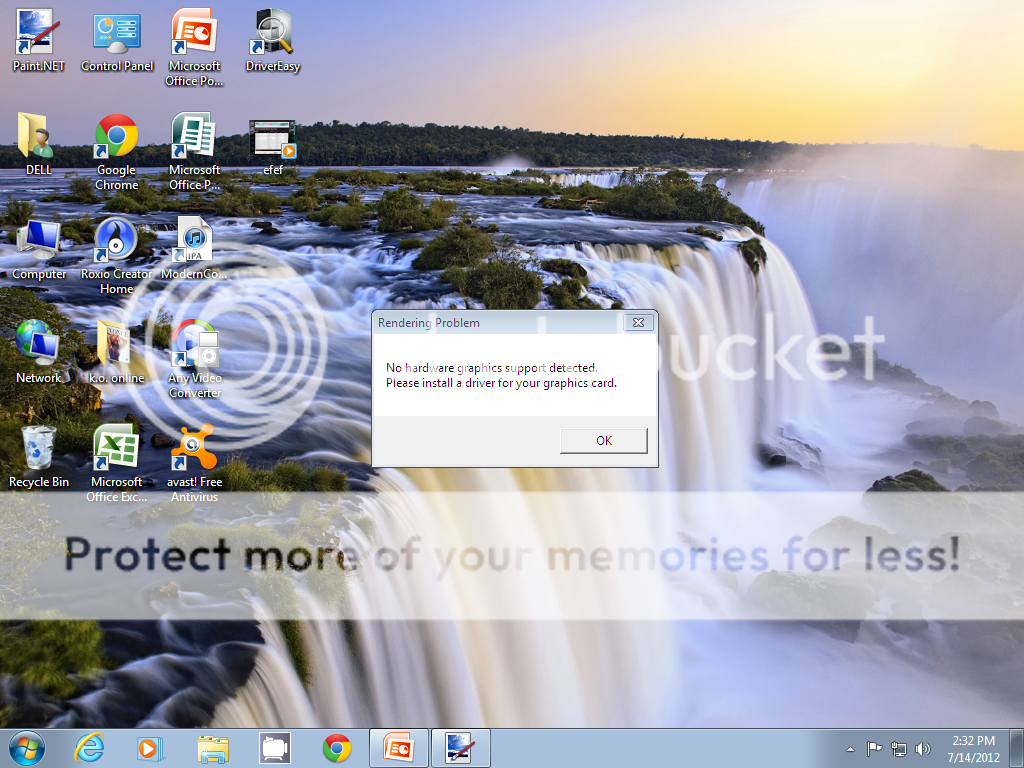This screenshot has height=768, width=1024.
Task: Select the Microsoft Office Excel desktop shortcut
Action: (116, 450)
